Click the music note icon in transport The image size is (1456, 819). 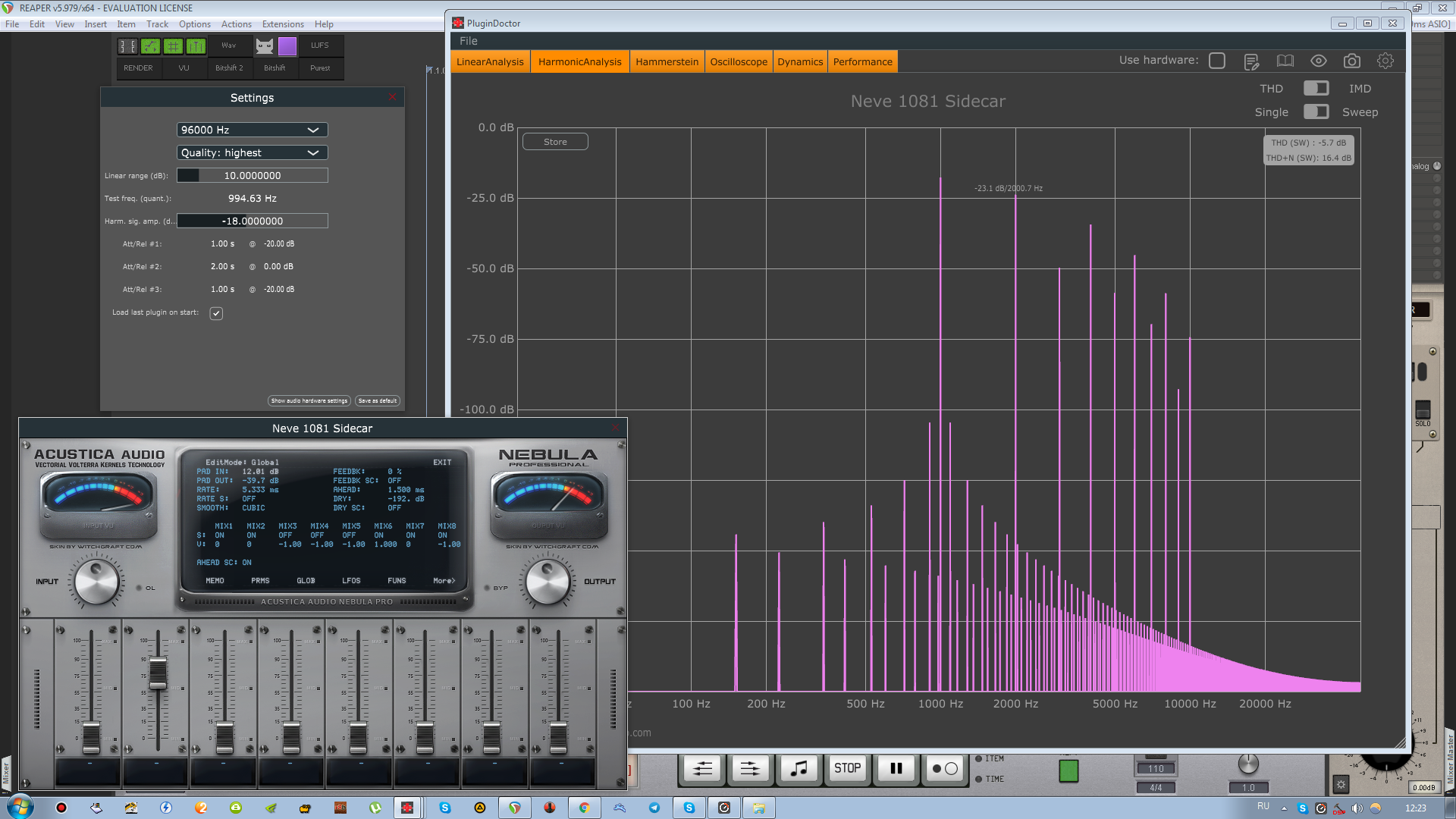click(799, 769)
